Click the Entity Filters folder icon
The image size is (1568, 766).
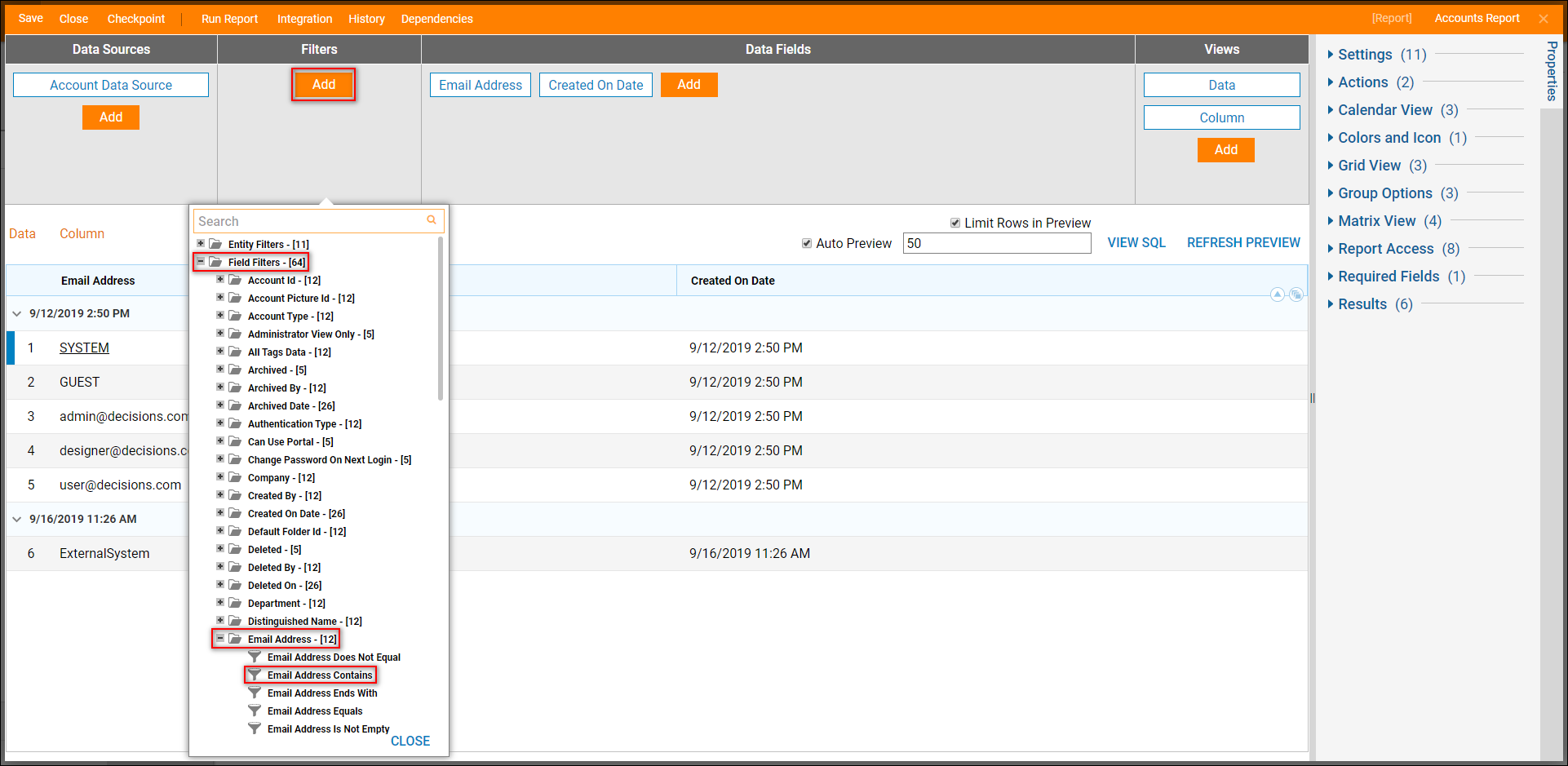pyautogui.click(x=215, y=244)
